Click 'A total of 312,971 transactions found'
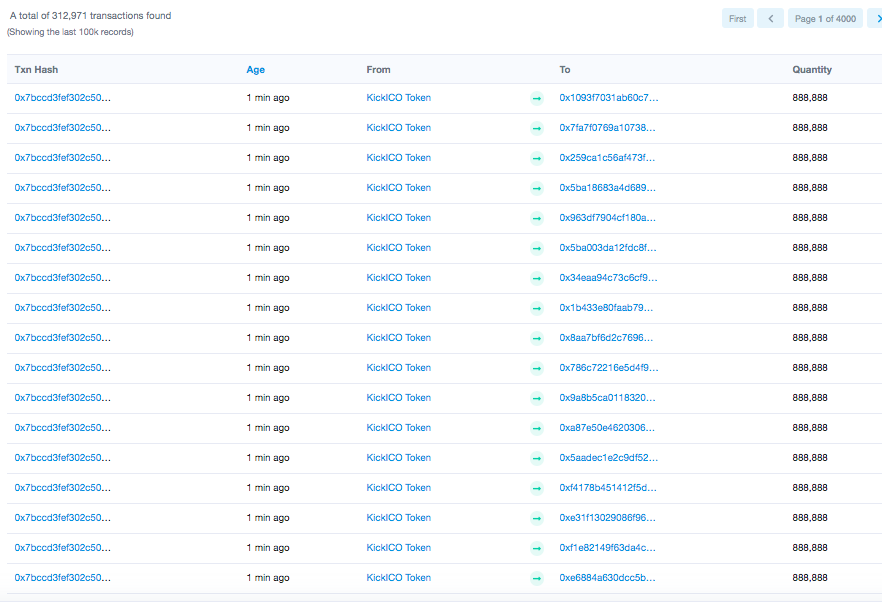The height and width of the screenshot is (602, 882). click(x=90, y=16)
